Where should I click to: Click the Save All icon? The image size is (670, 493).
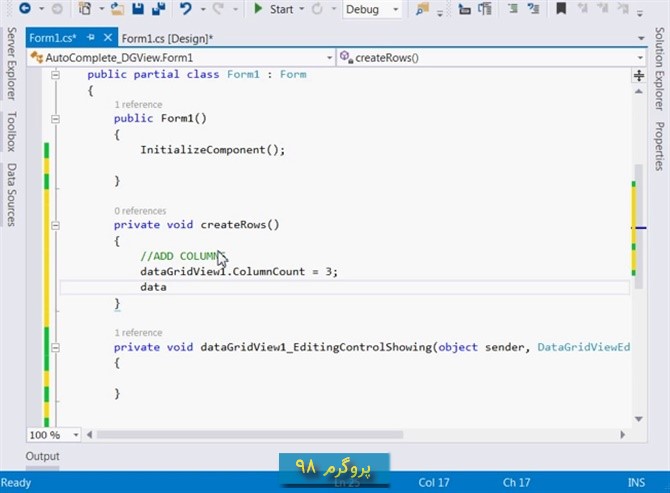coord(159,9)
